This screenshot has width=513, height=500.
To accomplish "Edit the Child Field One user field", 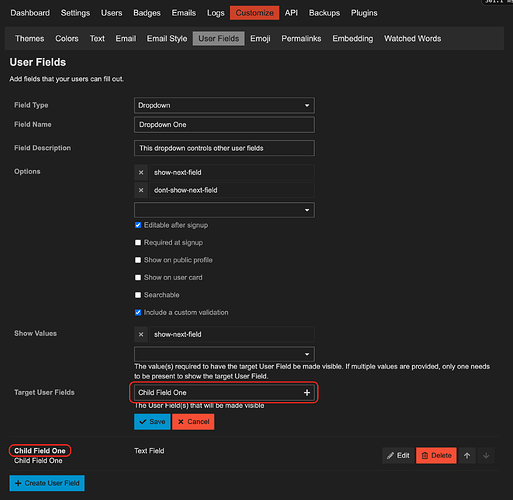I will (x=398, y=455).
